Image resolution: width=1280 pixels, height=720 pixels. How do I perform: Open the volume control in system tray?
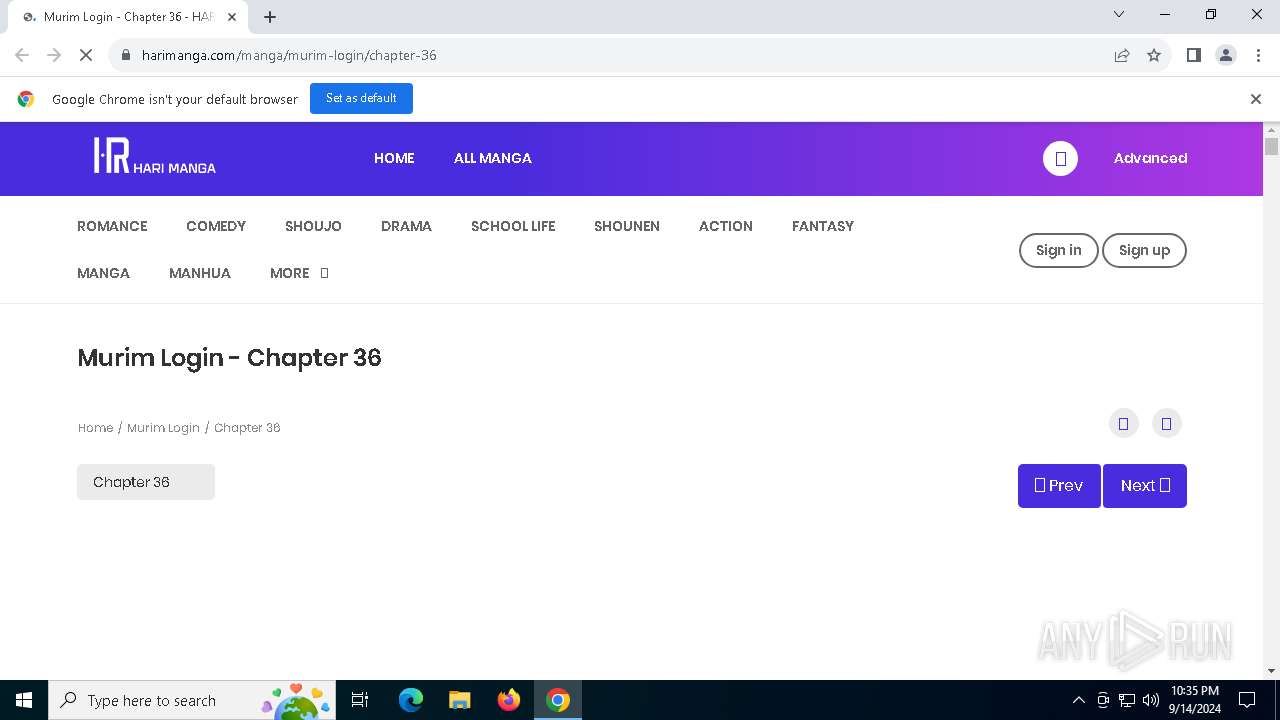pyautogui.click(x=1150, y=700)
